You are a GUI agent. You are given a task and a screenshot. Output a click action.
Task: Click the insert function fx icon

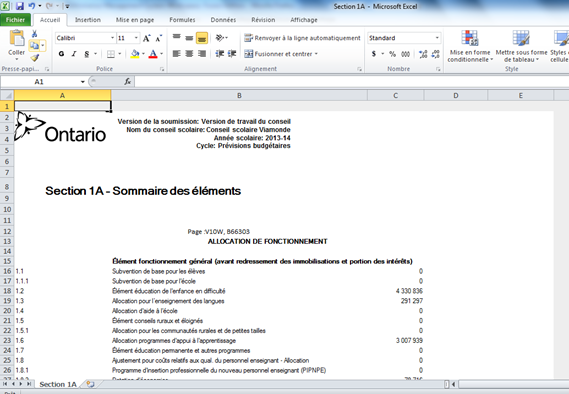[128, 82]
